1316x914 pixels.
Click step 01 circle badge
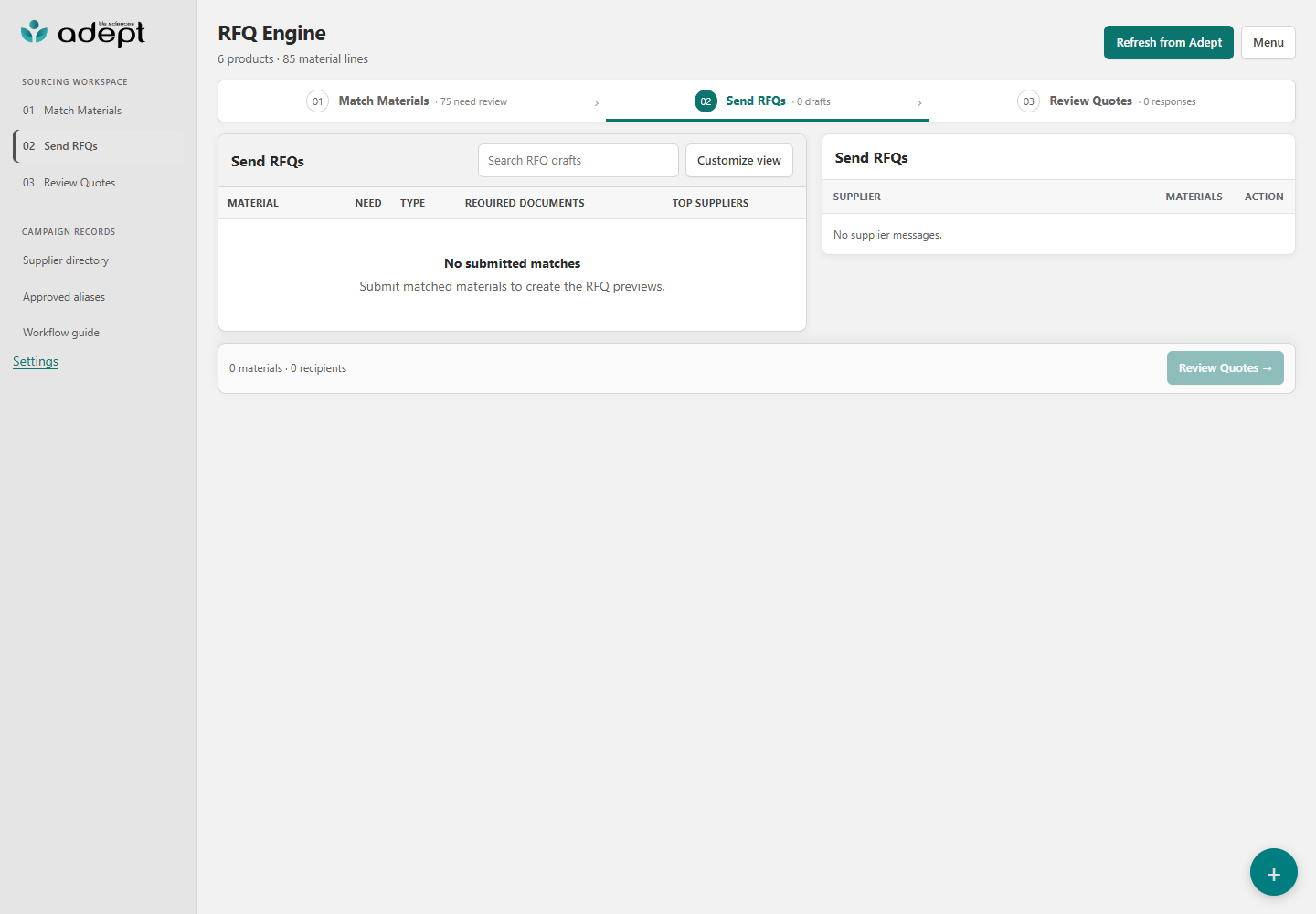point(317,101)
